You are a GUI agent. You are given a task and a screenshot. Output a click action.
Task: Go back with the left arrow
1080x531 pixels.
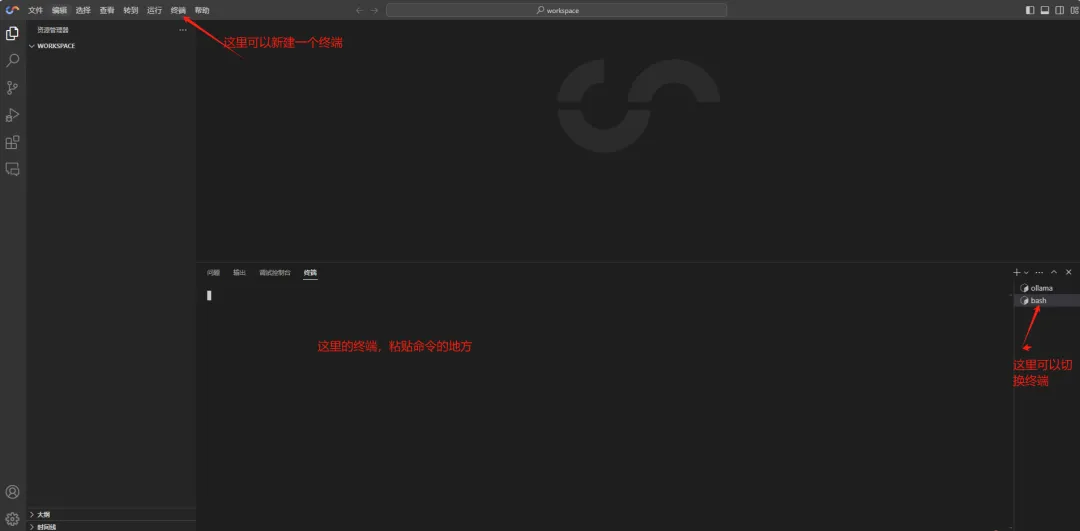click(x=359, y=10)
